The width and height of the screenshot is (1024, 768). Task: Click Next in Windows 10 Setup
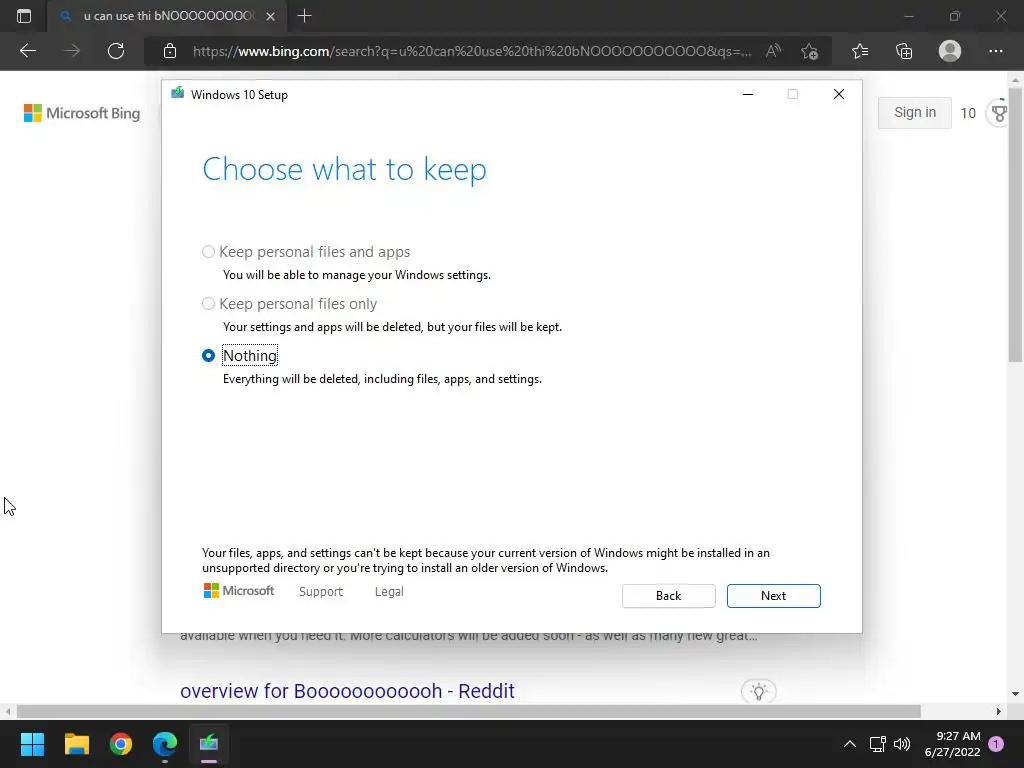pyautogui.click(x=773, y=596)
